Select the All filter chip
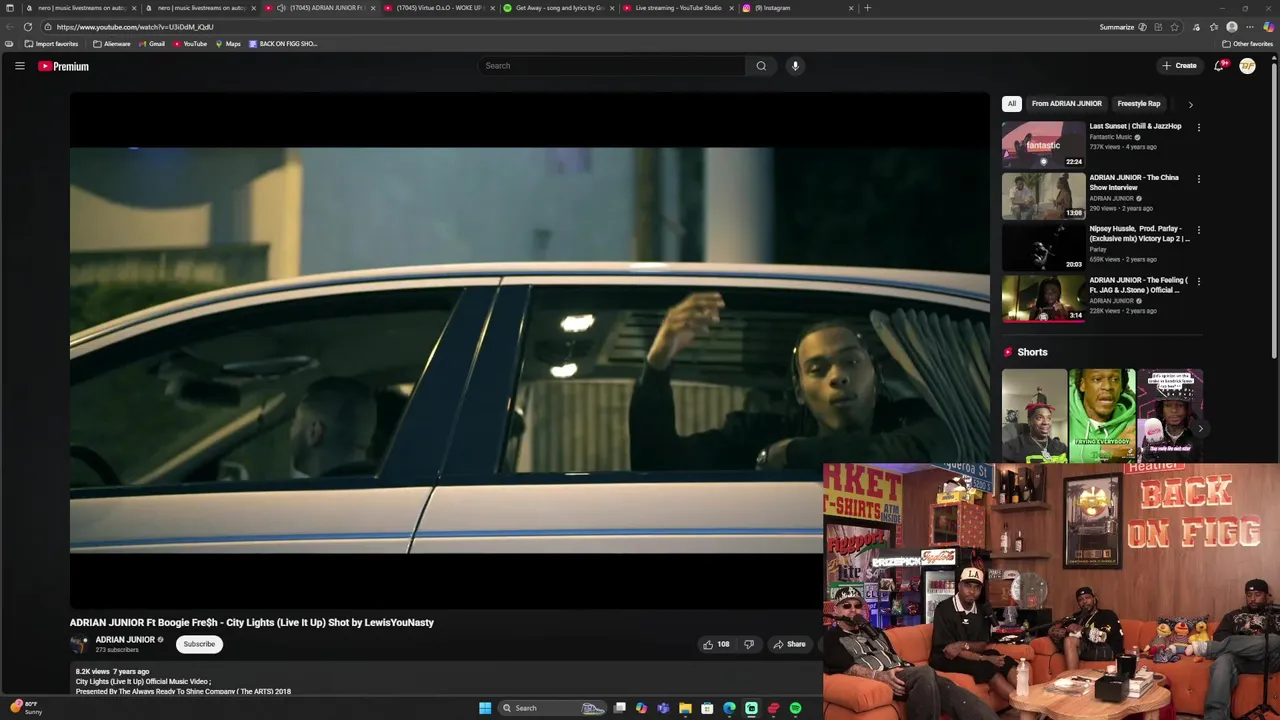 click(1011, 104)
